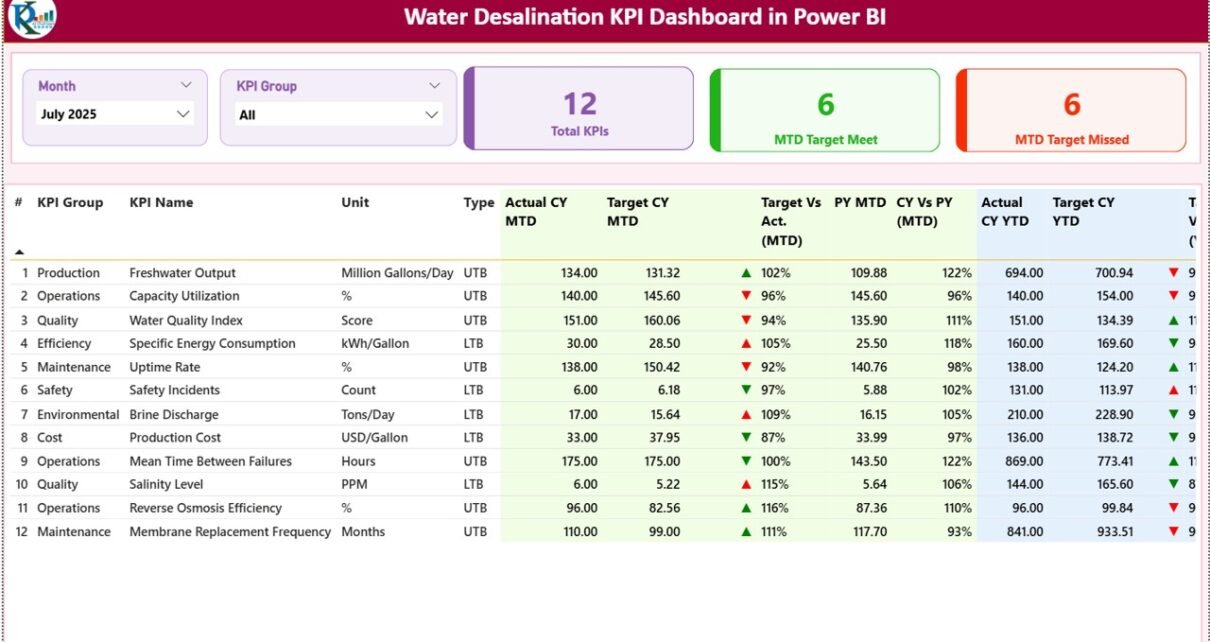
Task: Sort by the KPI Name column header
Action: 161,203
